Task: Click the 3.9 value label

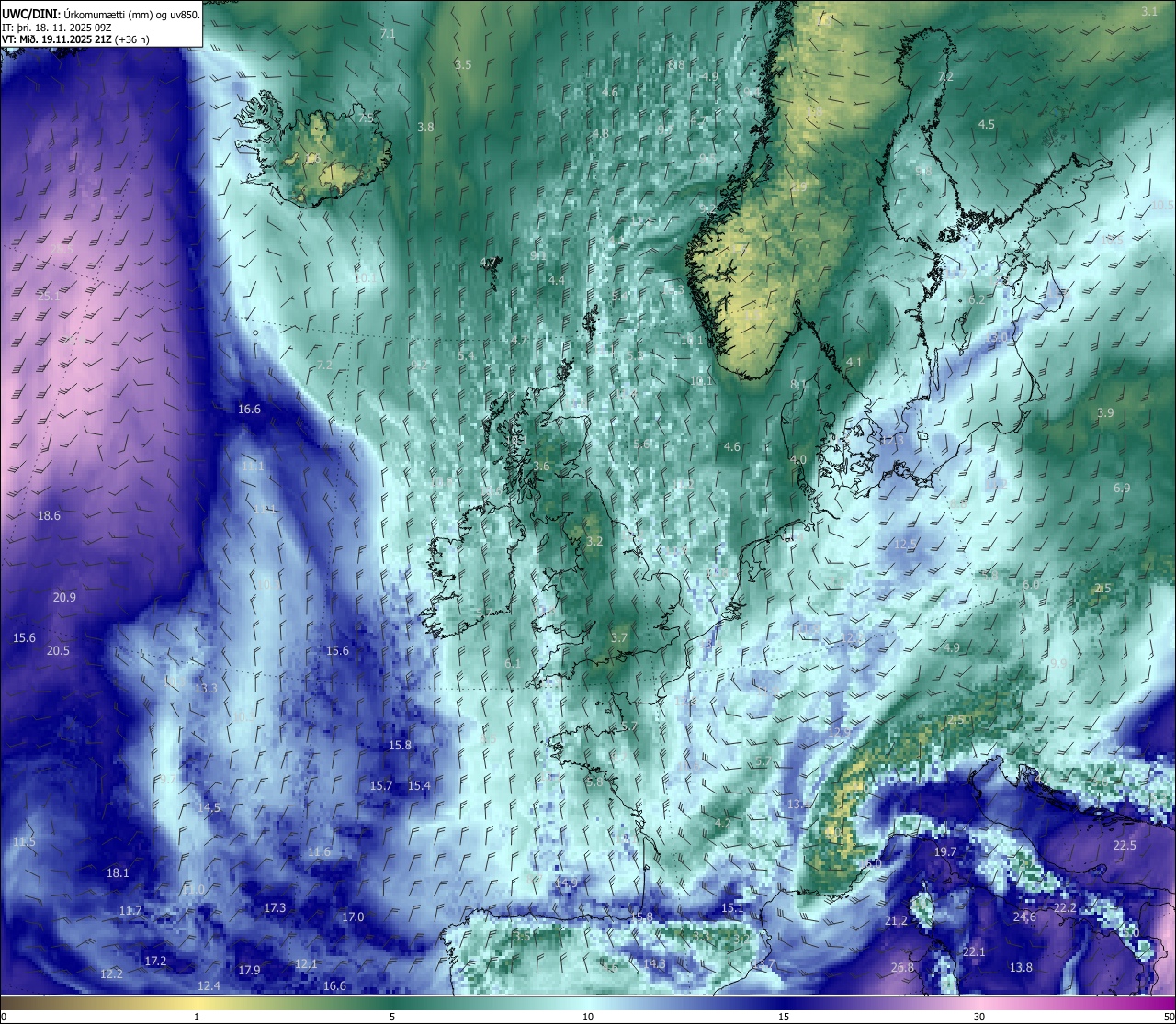Action: [1105, 413]
